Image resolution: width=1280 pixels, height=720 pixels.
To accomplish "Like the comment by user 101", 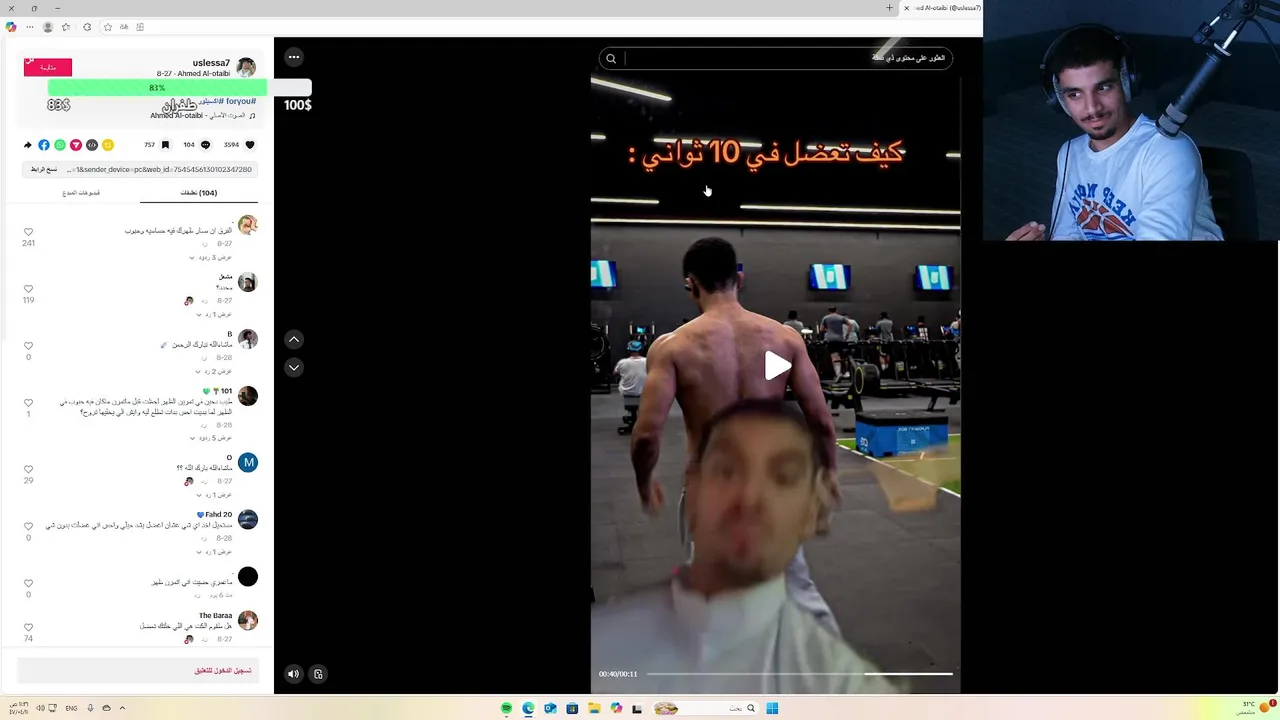I will click(28, 403).
